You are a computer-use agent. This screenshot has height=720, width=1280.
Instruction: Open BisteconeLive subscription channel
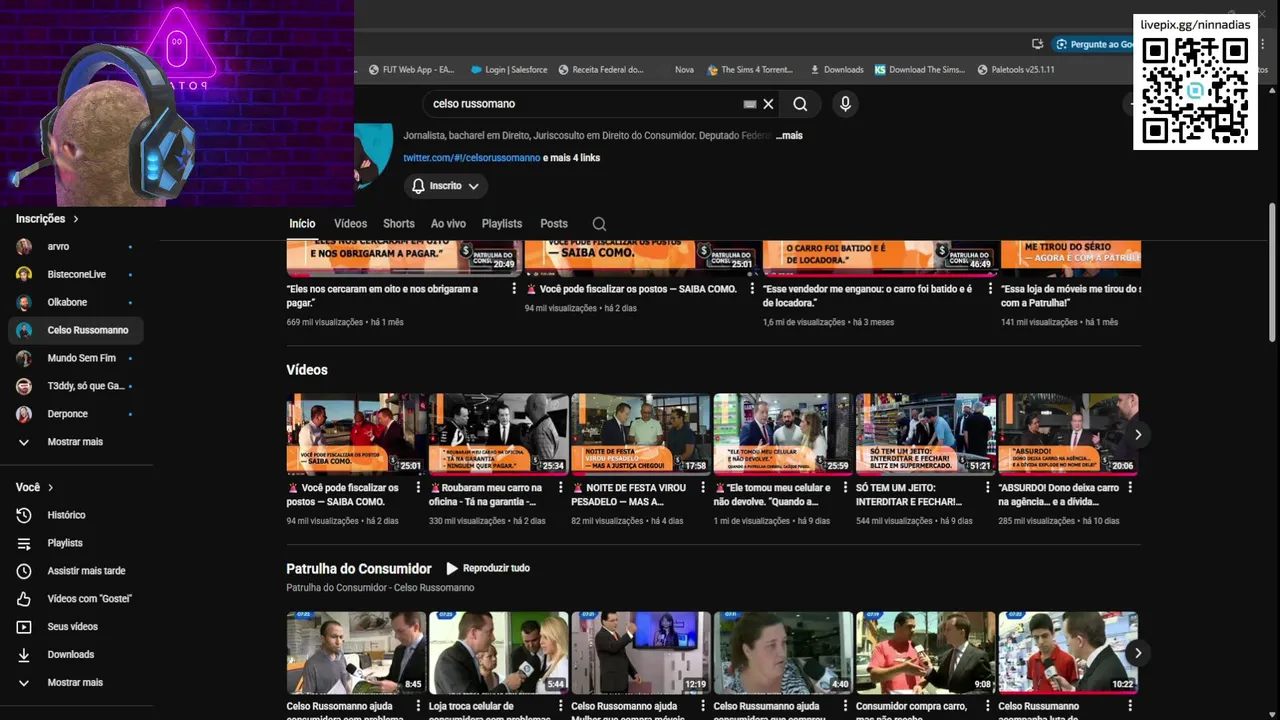tap(75, 275)
